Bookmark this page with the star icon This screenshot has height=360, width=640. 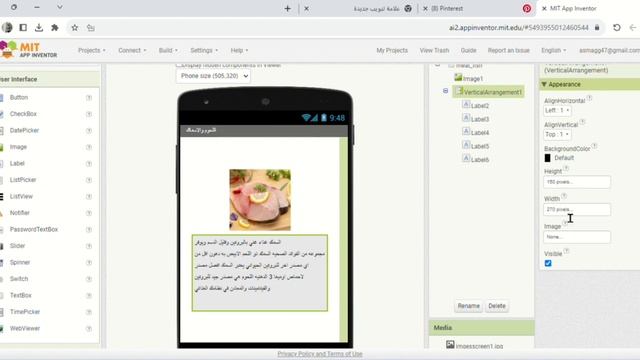click(x=75, y=28)
